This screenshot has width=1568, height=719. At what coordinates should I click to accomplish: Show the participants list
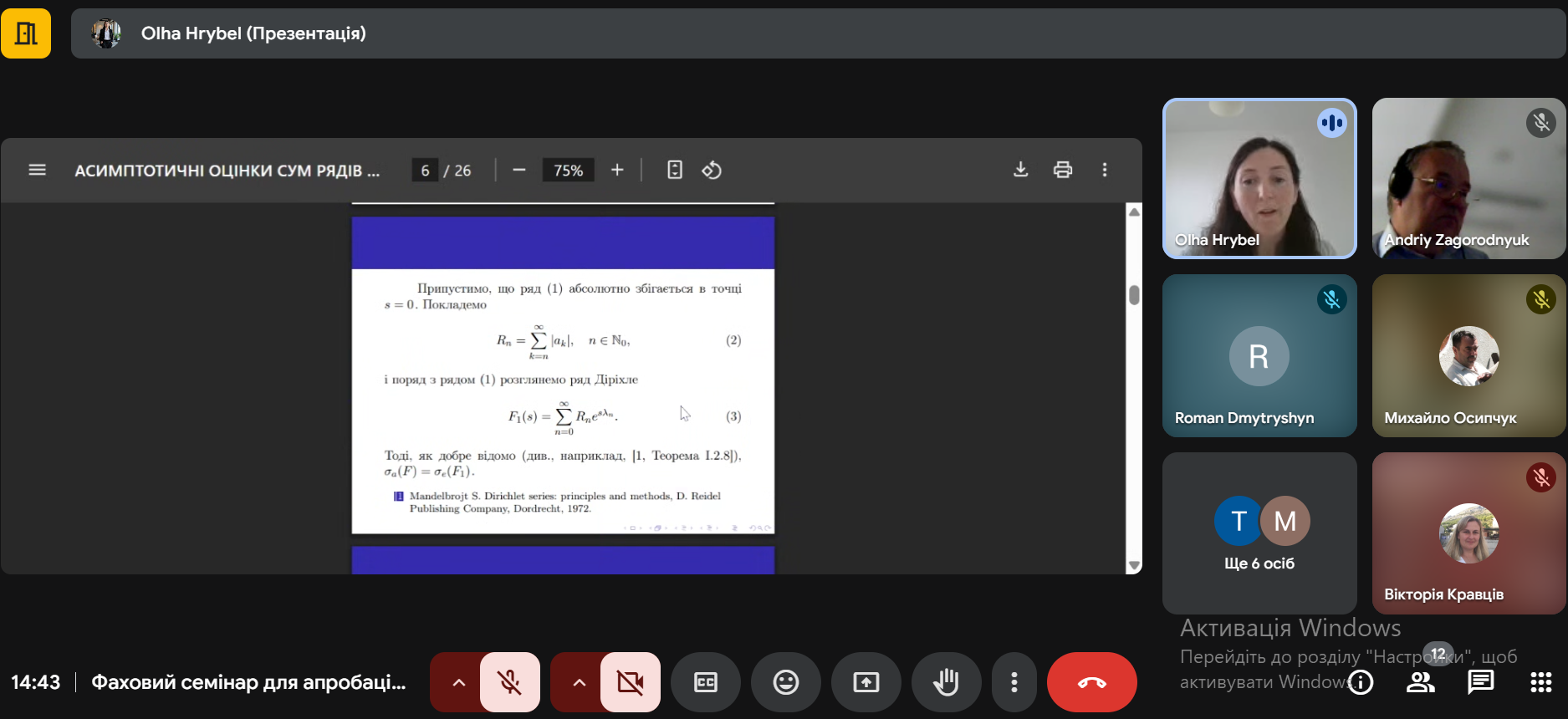click(x=1420, y=682)
